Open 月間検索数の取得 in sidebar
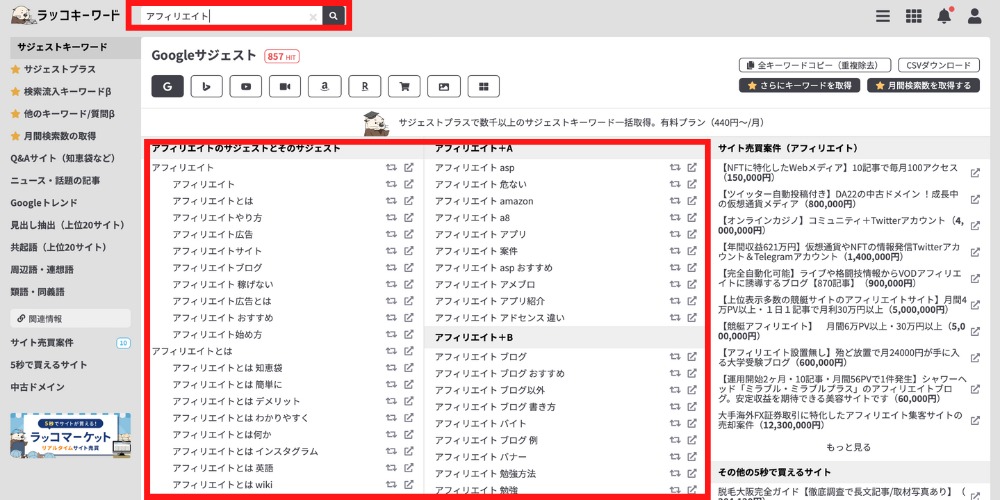This screenshot has height=500, width=1000. [60, 136]
